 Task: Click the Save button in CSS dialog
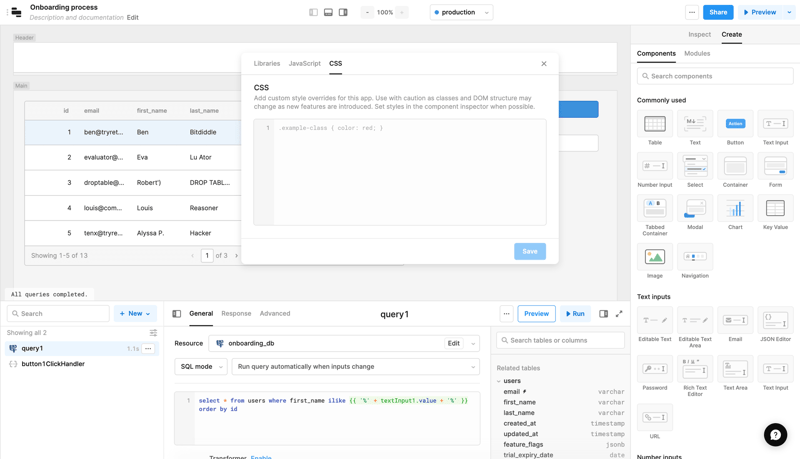coord(530,251)
